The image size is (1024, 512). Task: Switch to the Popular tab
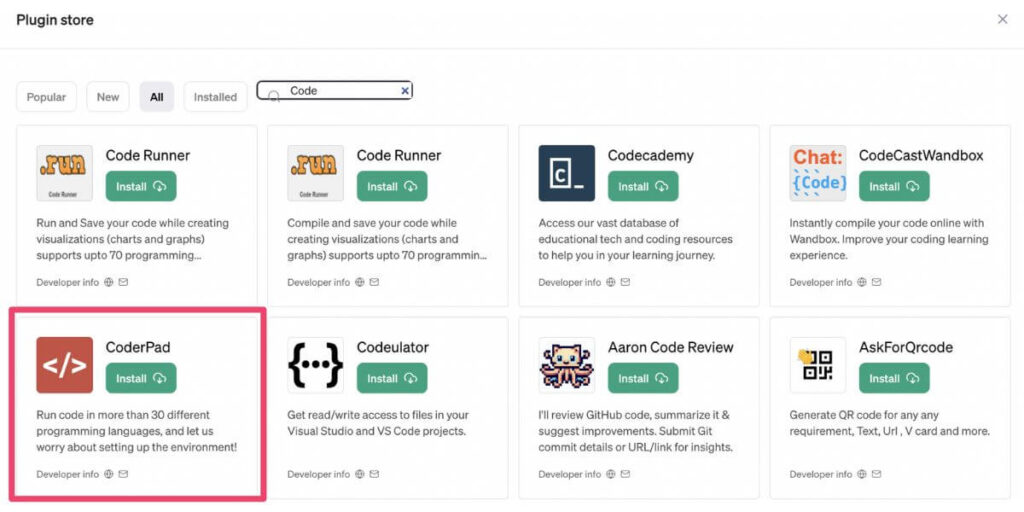tap(46, 97)
